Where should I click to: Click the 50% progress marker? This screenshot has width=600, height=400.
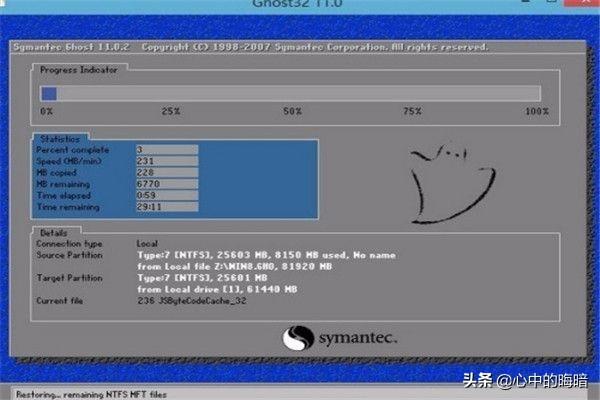click(292, 111)
